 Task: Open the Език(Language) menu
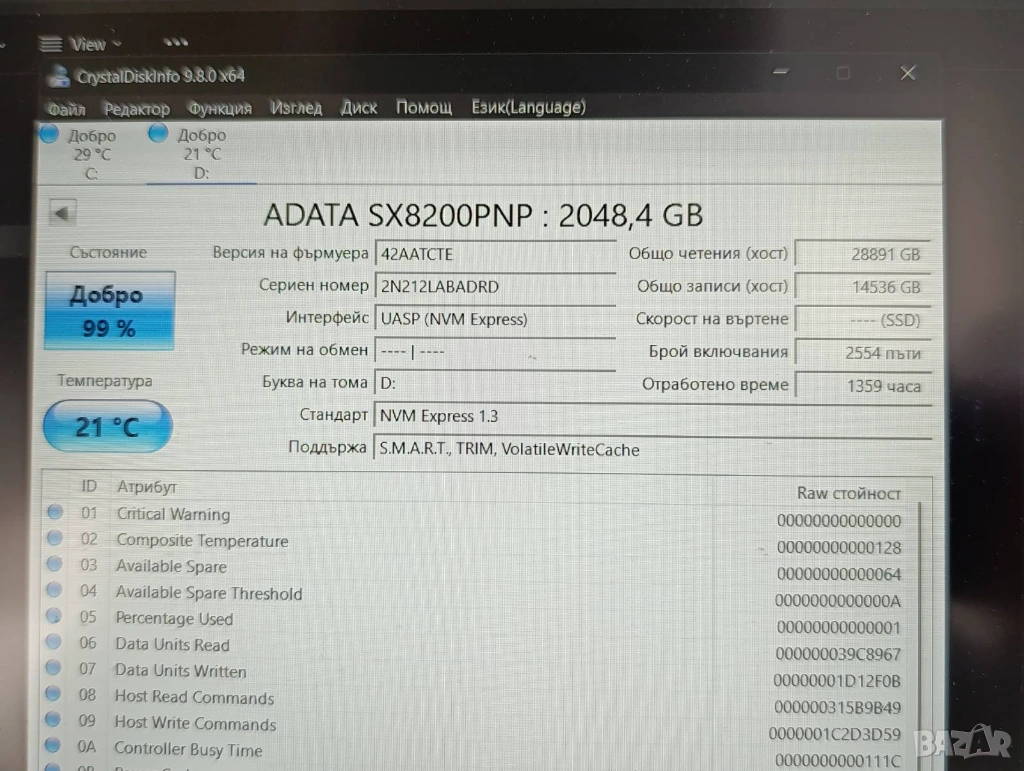pos(528,107)
